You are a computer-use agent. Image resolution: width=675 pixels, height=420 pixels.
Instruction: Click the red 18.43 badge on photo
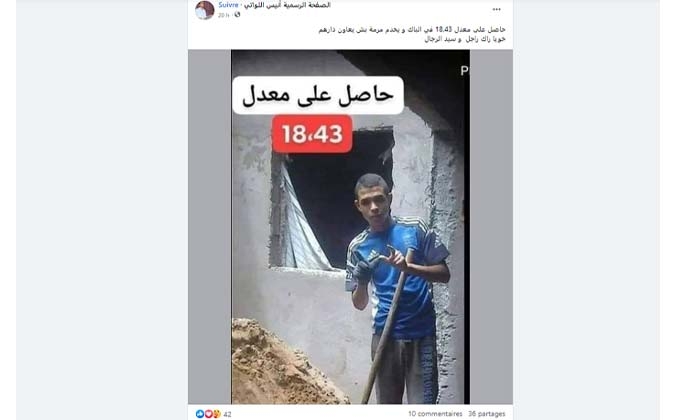[x=312, y=134]
